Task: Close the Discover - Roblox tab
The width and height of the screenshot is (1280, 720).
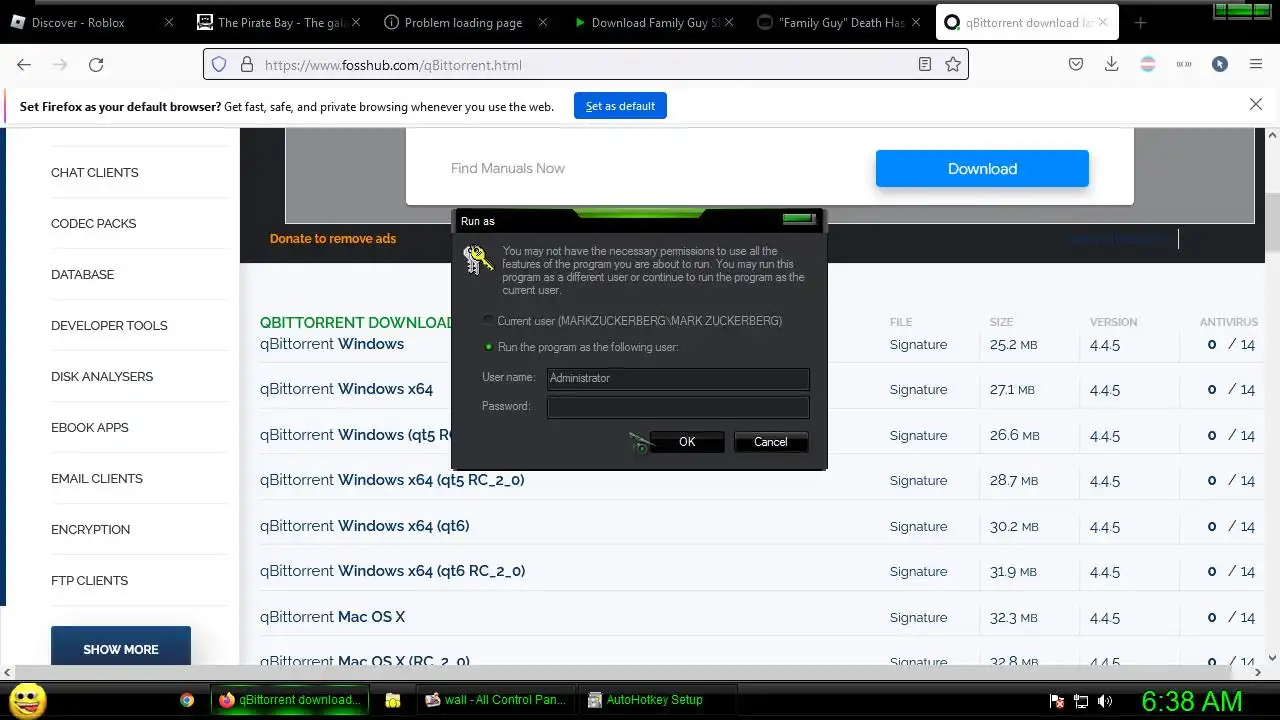Action: coord(168,22)
